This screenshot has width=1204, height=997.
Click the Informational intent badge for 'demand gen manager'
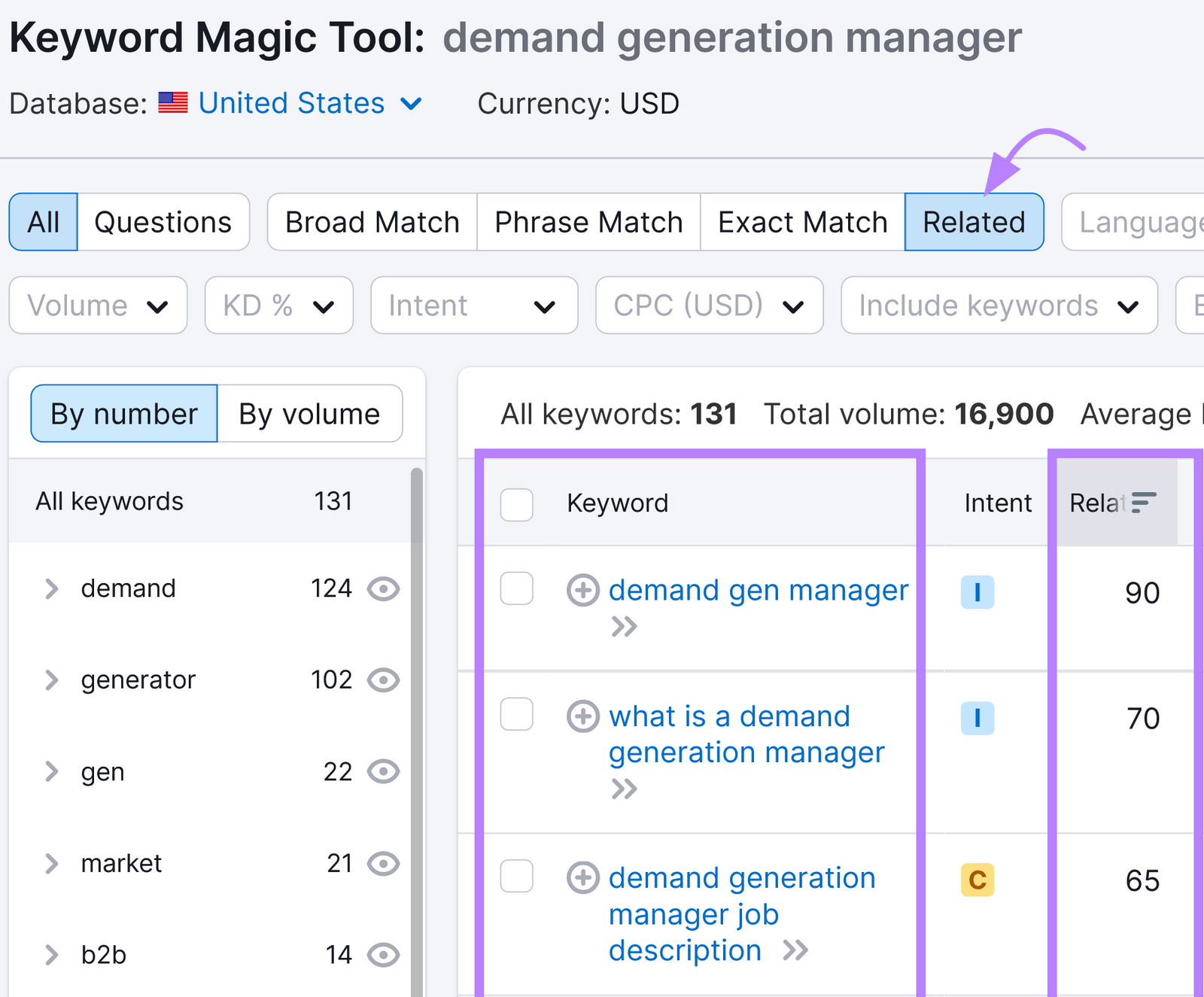(x=977, y=593)
